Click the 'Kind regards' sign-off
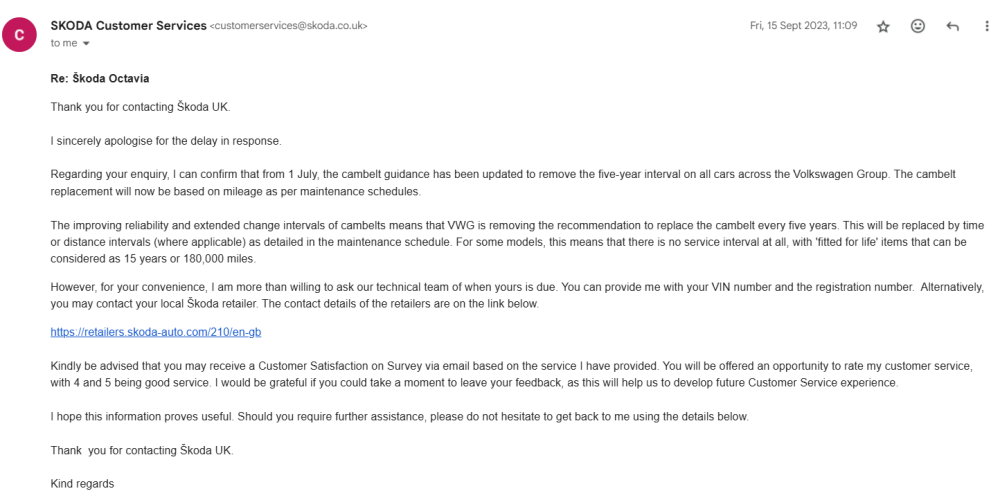Screen dimensions: 1000x491 click(82, 483)
